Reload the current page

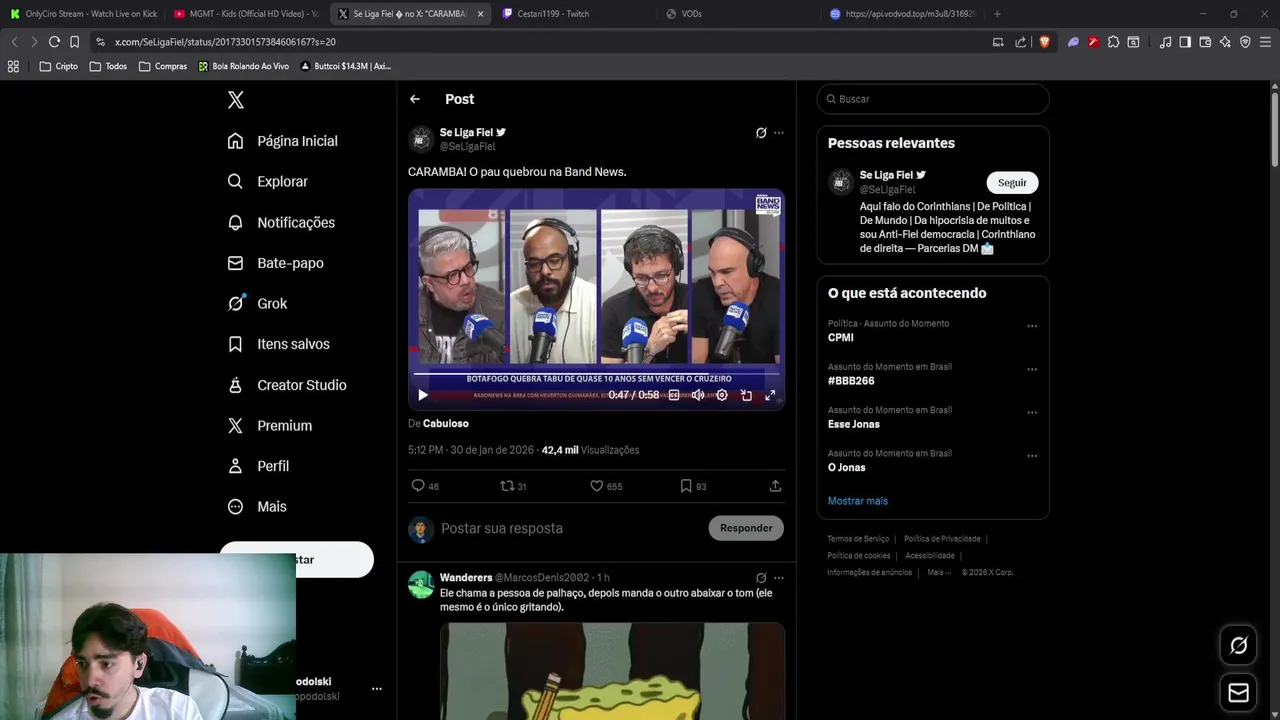coord(54,42)
